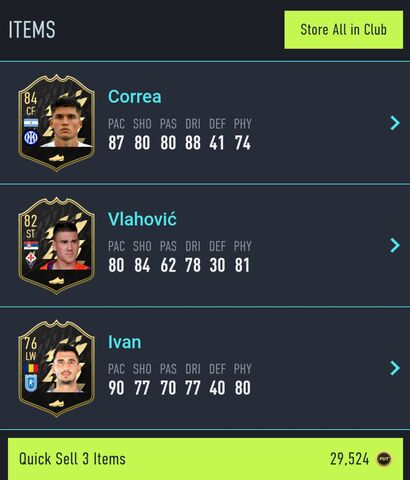Click the FUT coin icon
The width and height of the screenshot is (410, 480).
(x=384, y=459)
